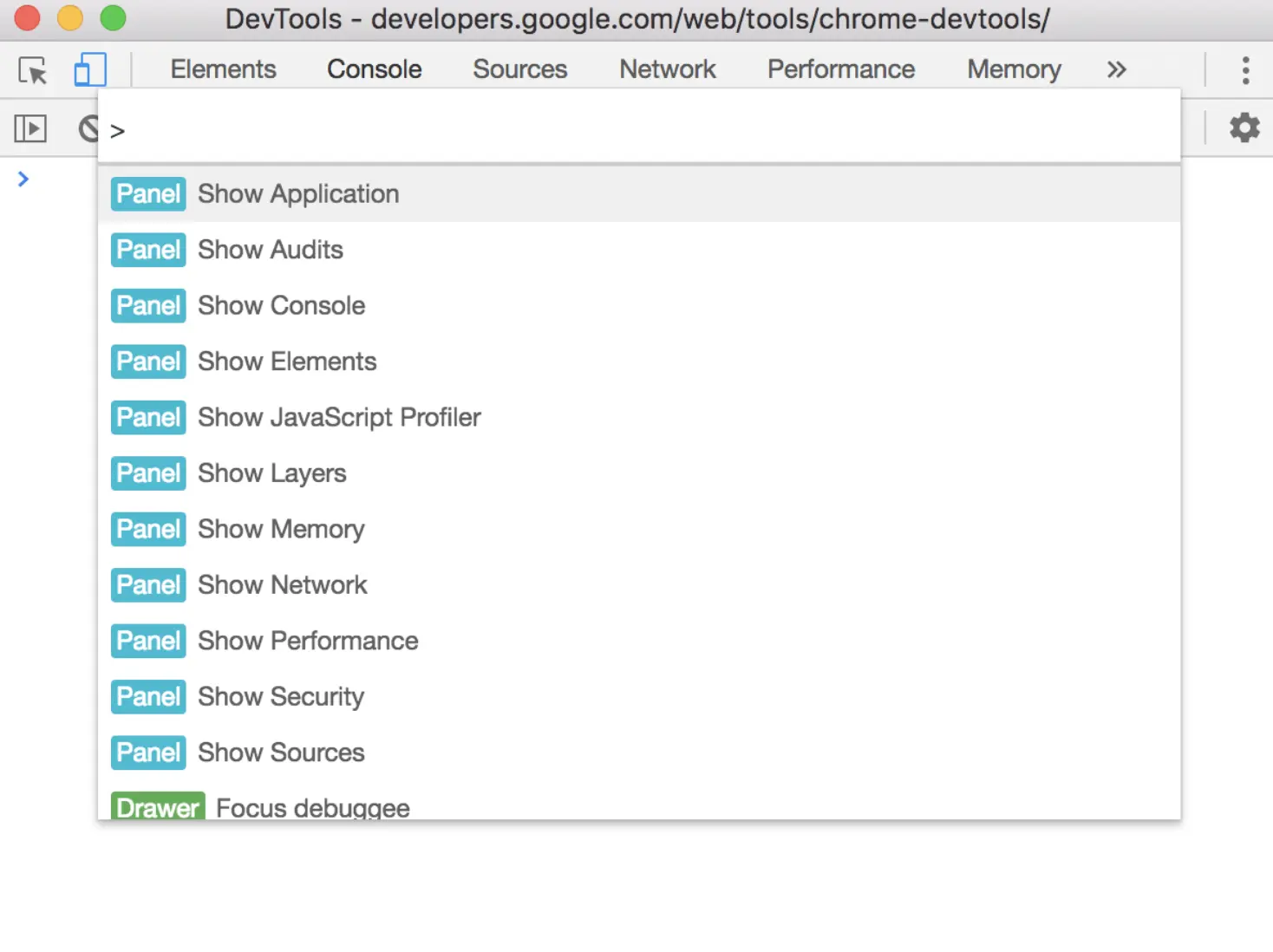This screenshot has height=952, width=1273.
Task: Minimize the window with yellow button
Action: tap(70, 18)
